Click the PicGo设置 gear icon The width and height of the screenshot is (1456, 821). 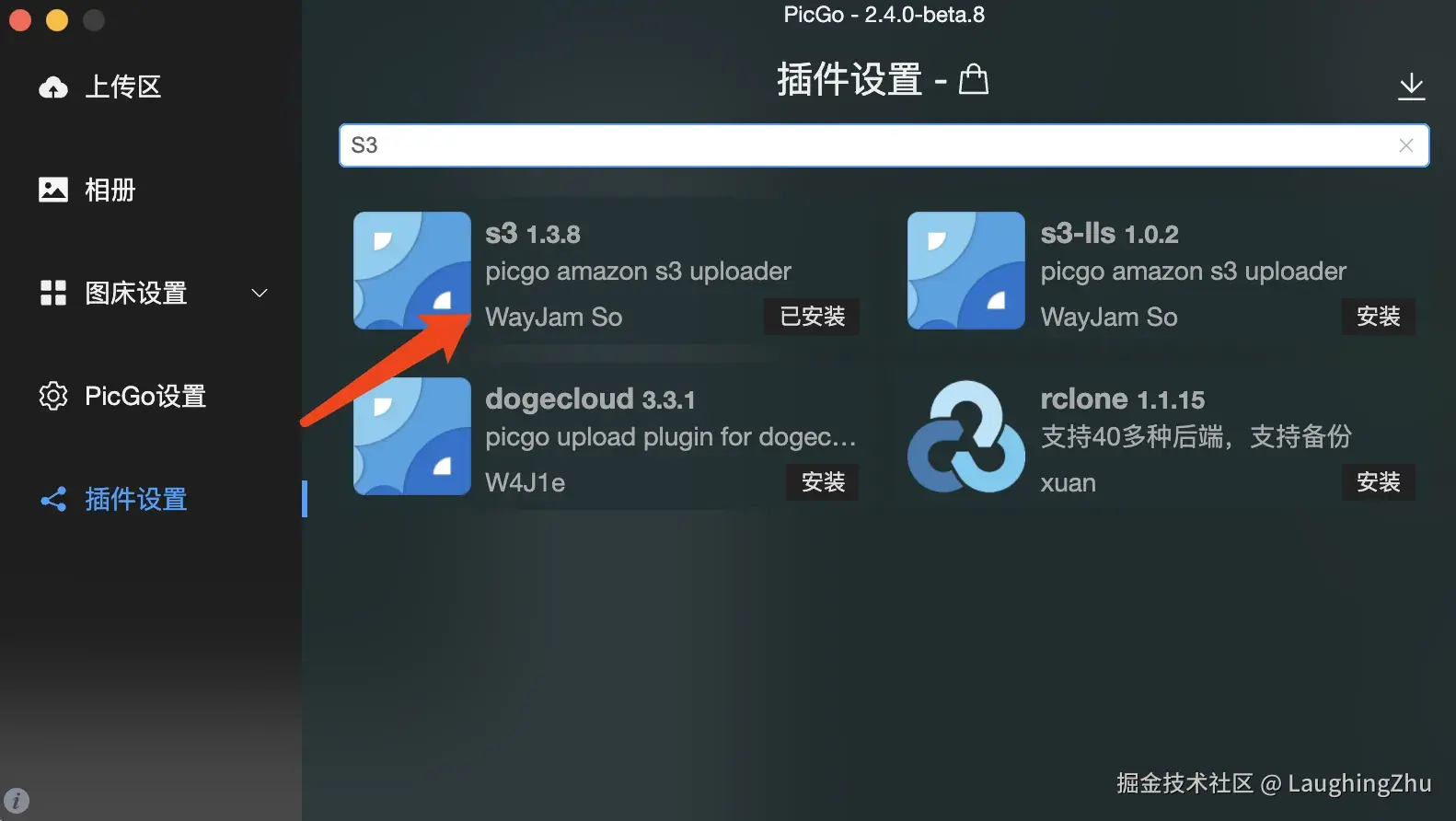pos(52,396)
